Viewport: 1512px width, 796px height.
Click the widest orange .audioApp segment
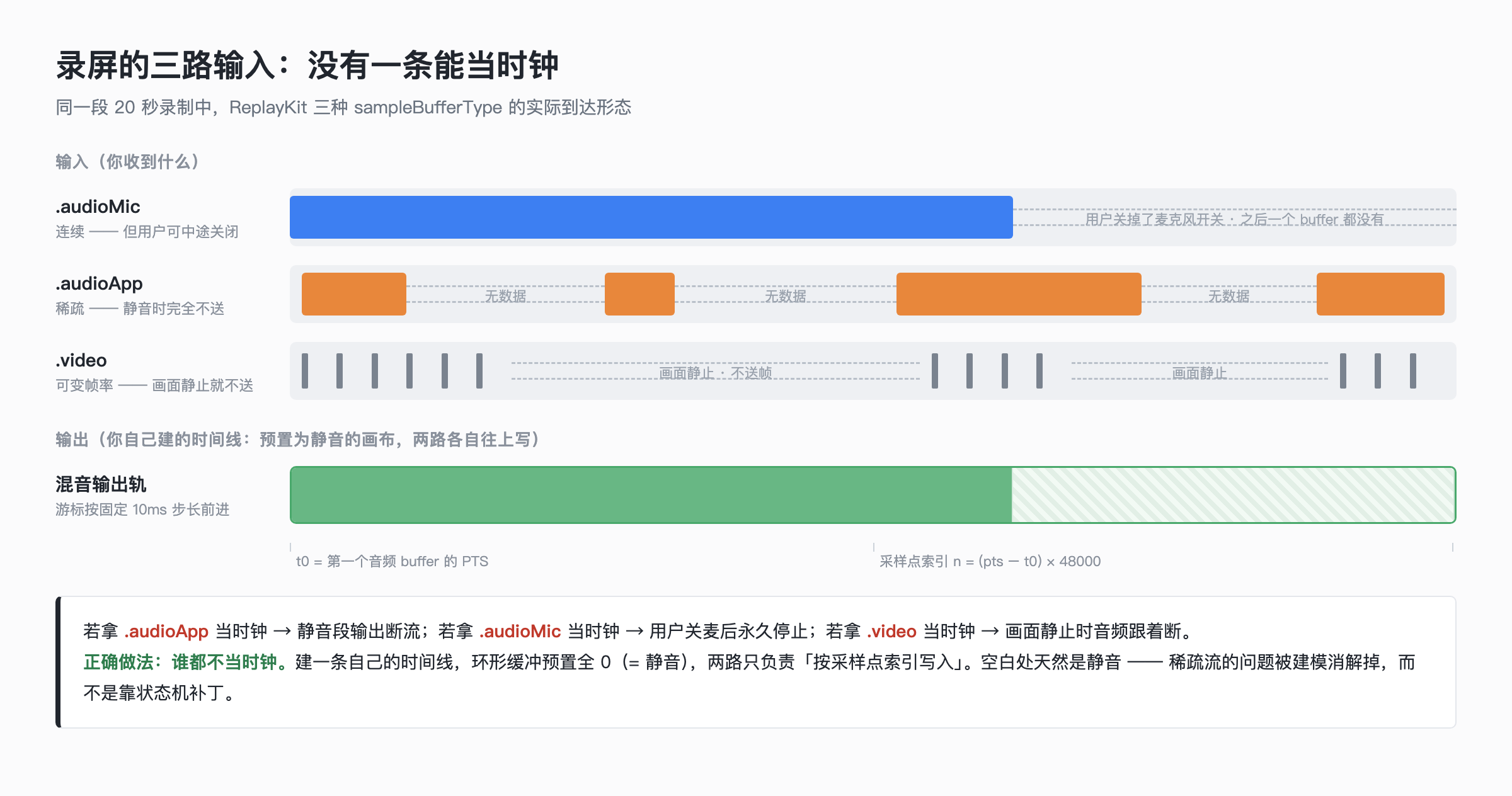tap(1019, 294)
